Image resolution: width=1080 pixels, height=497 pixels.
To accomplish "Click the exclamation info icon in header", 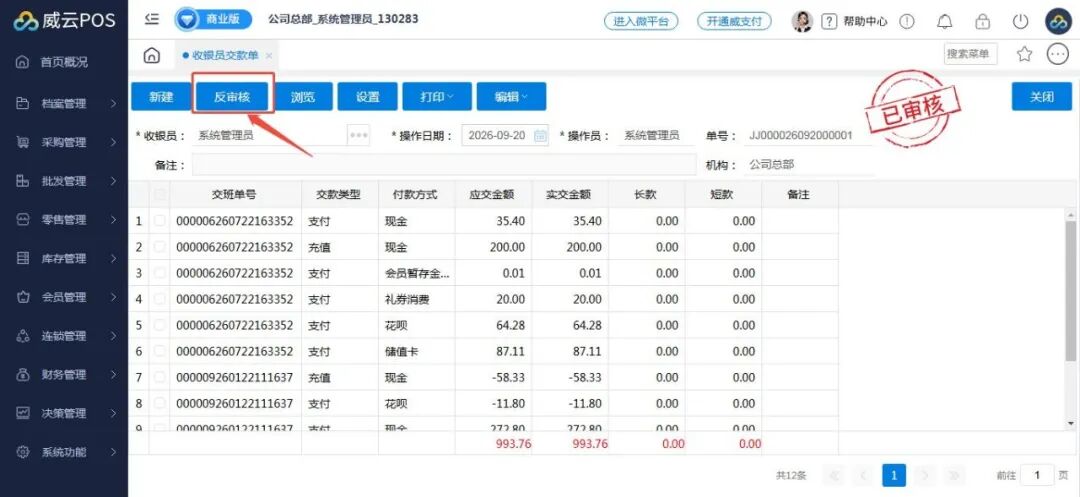I will click(907, 21).
